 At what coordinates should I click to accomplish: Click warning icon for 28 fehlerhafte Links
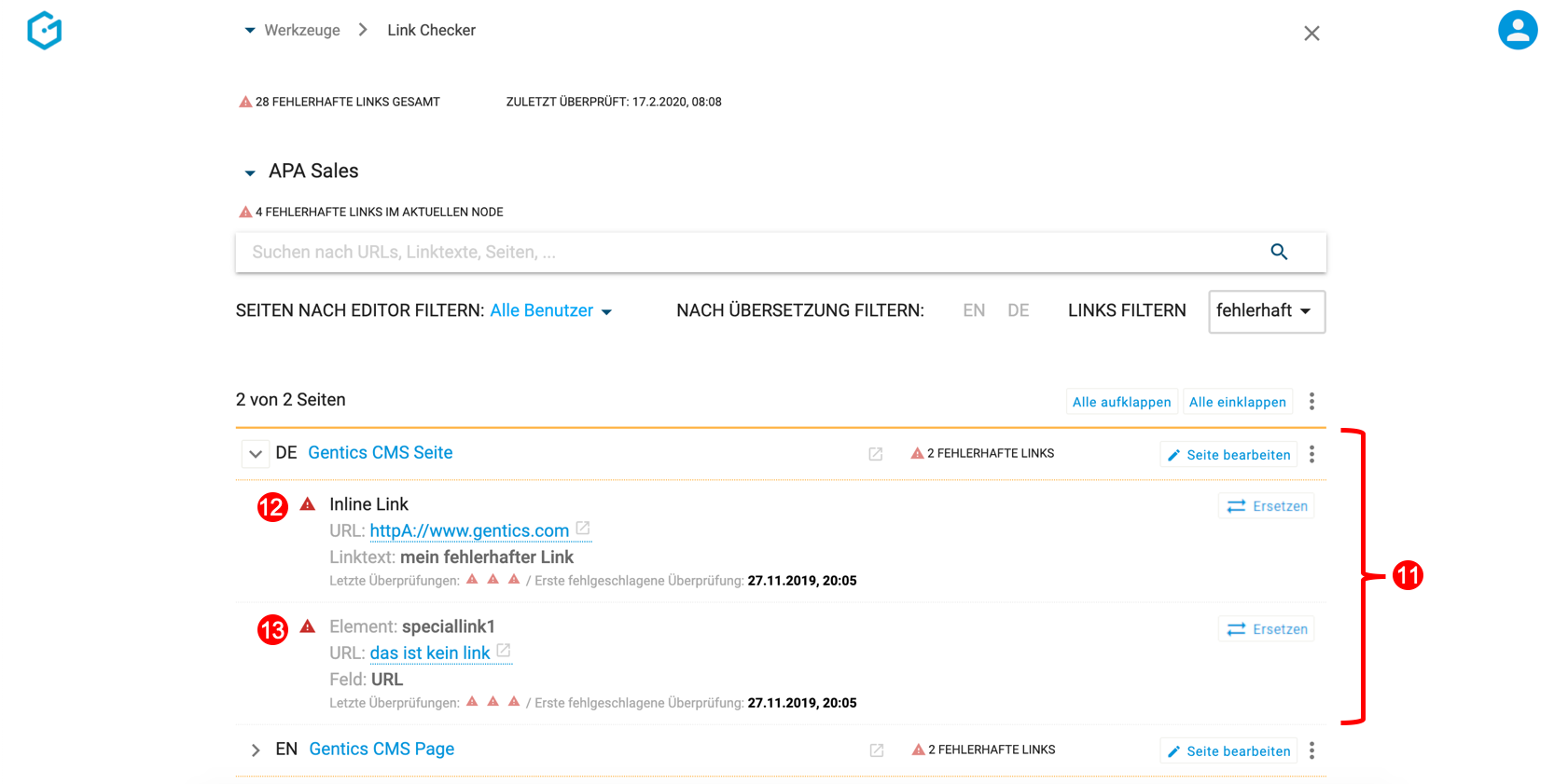245,102
